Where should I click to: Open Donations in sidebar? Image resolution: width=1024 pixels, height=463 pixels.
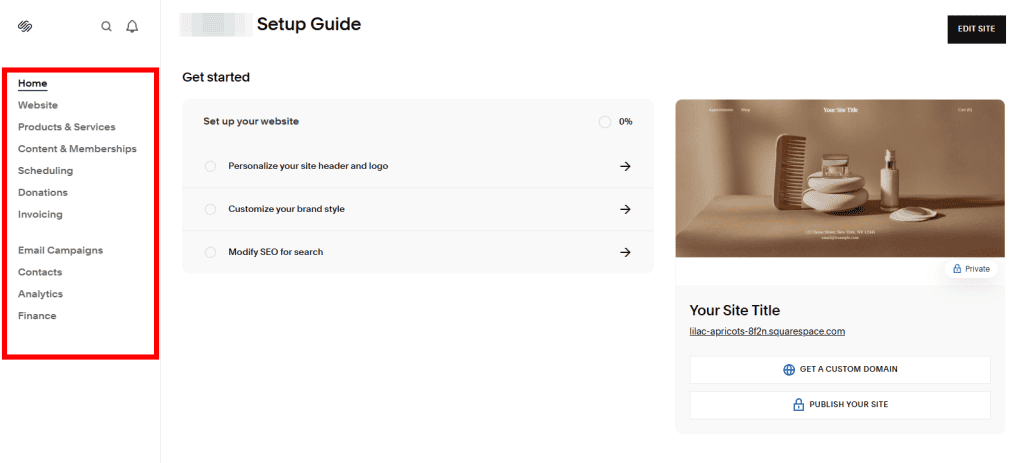point(42,193)
